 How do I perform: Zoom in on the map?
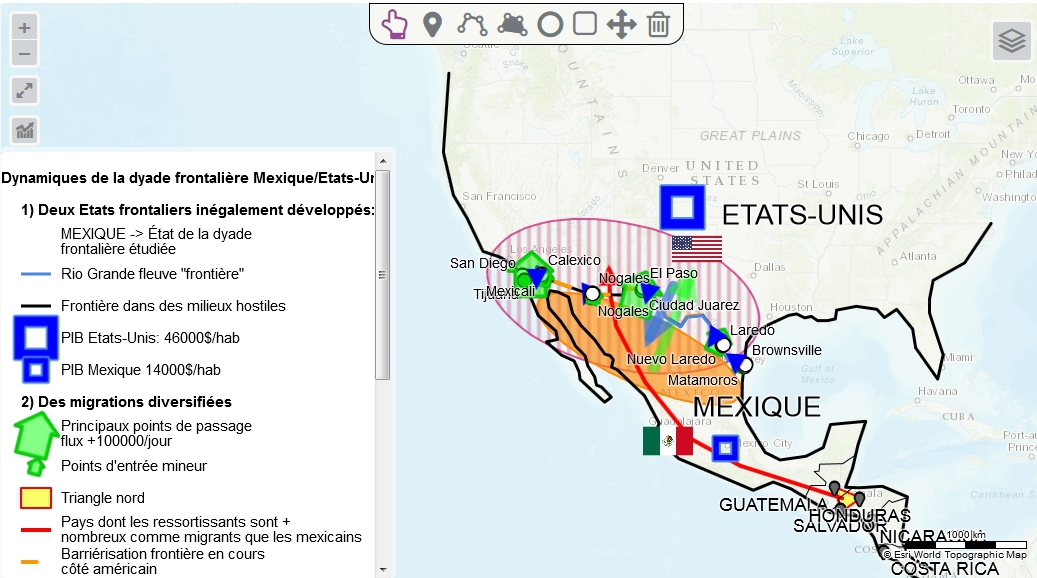coord(25,28)
